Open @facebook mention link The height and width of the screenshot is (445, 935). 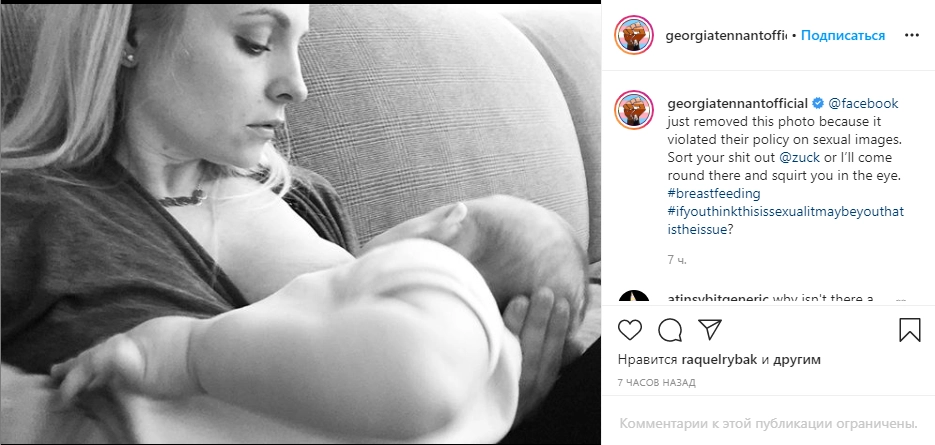coord(863,103)
